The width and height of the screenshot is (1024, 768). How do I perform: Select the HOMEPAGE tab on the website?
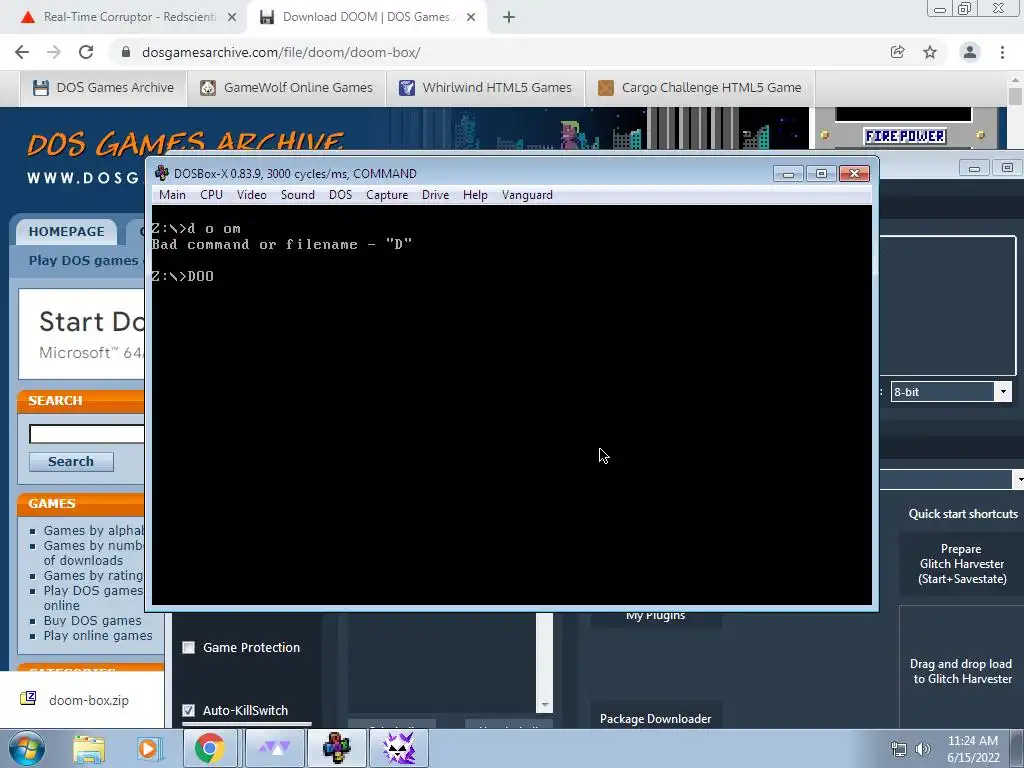66,231
